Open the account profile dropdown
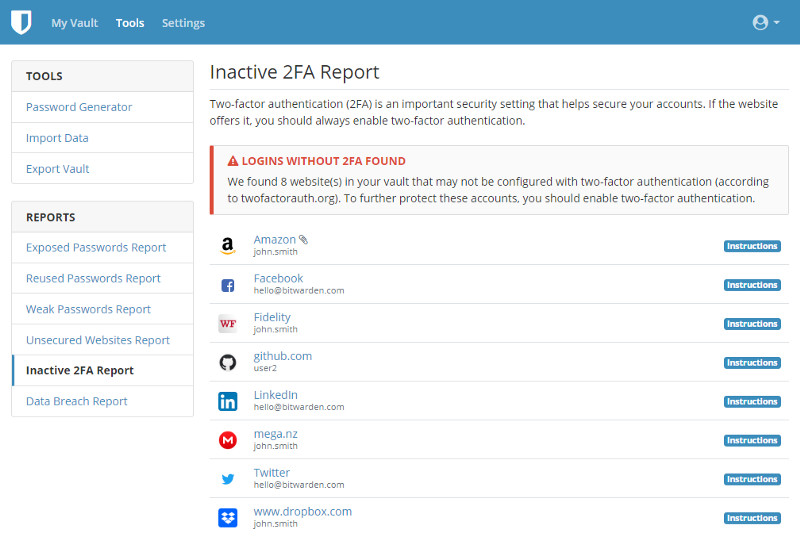The width and height of the screenshot is (800, 540). tap(766, 22)
